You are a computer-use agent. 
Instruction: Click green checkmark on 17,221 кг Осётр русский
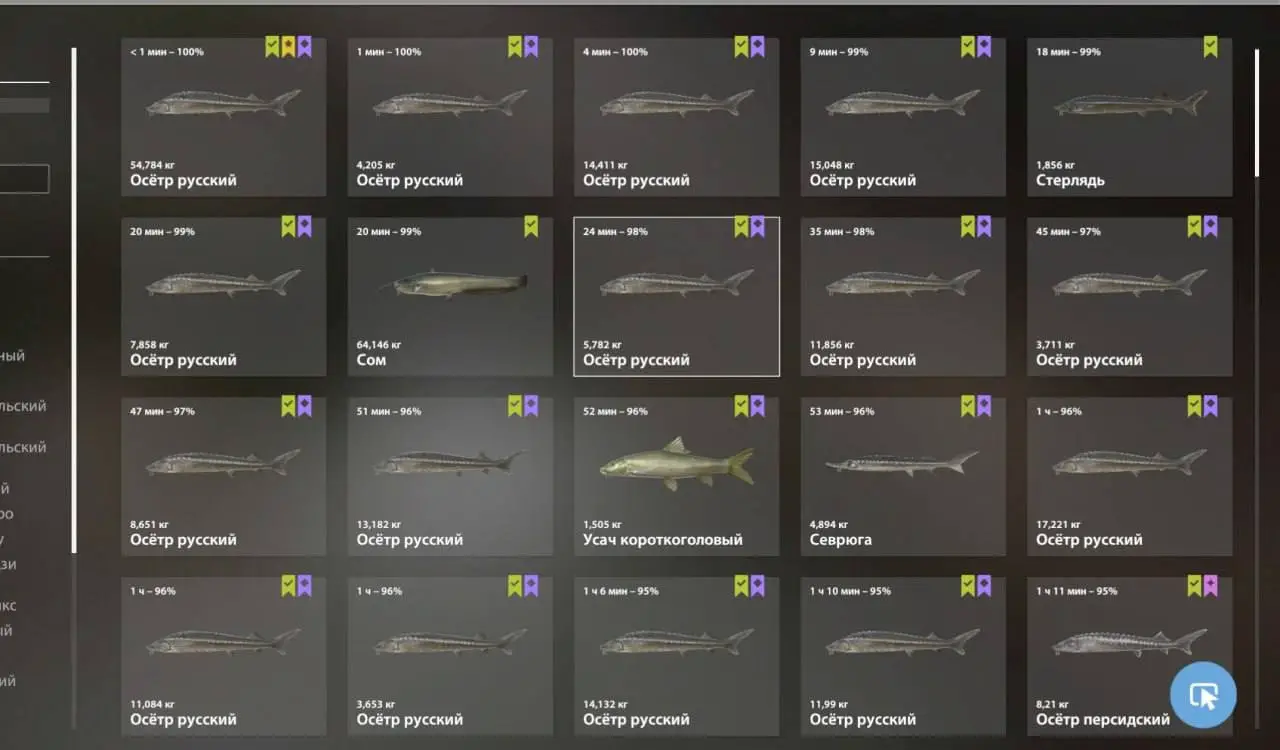tap(1194, 405)
